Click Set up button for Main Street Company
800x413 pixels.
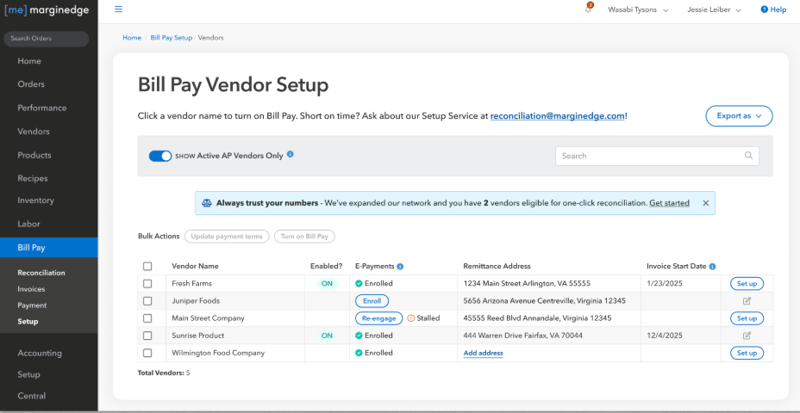click(x=747, y=318)
